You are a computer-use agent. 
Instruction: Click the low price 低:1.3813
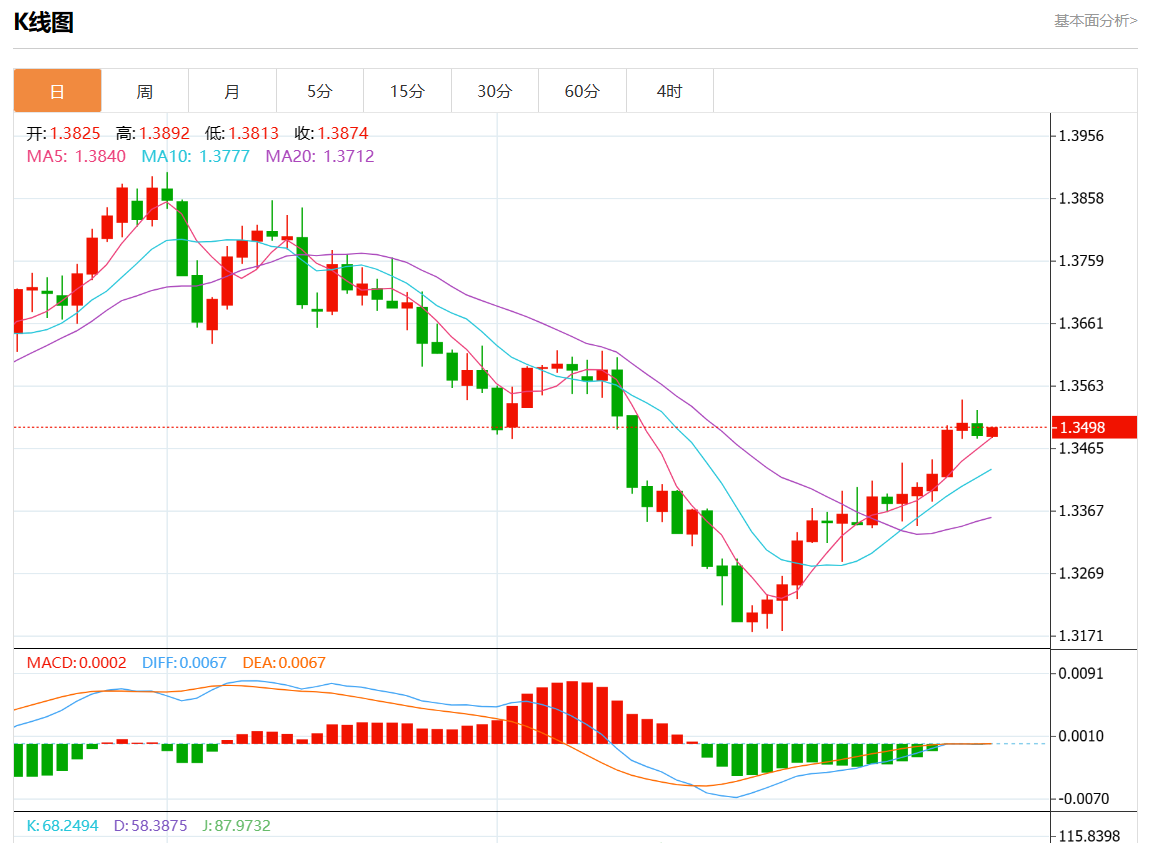point(242,133)
